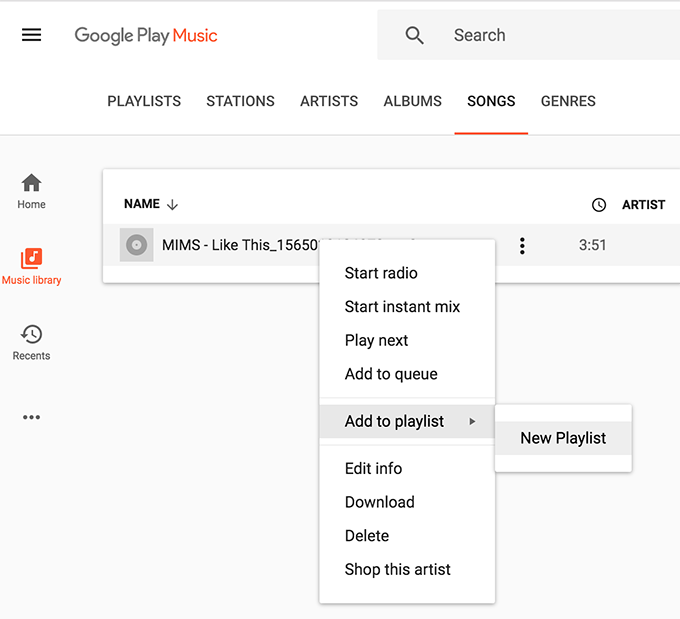Open Recents in sidebar

(31, 343)
